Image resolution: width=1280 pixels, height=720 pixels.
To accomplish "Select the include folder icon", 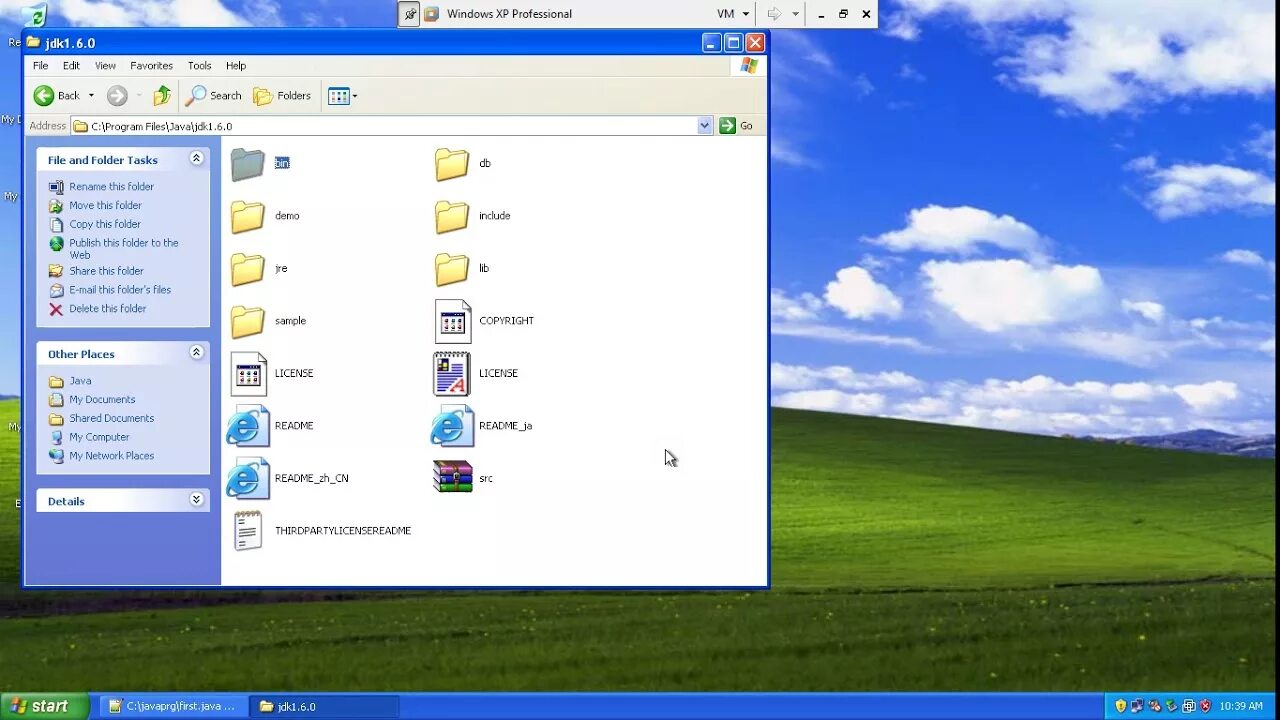I will tap(452, 216).
